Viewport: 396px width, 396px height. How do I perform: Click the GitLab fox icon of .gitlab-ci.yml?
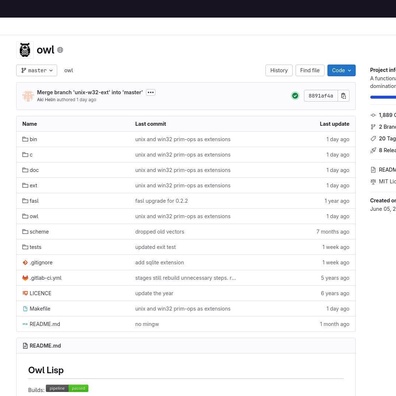point(25,278)
